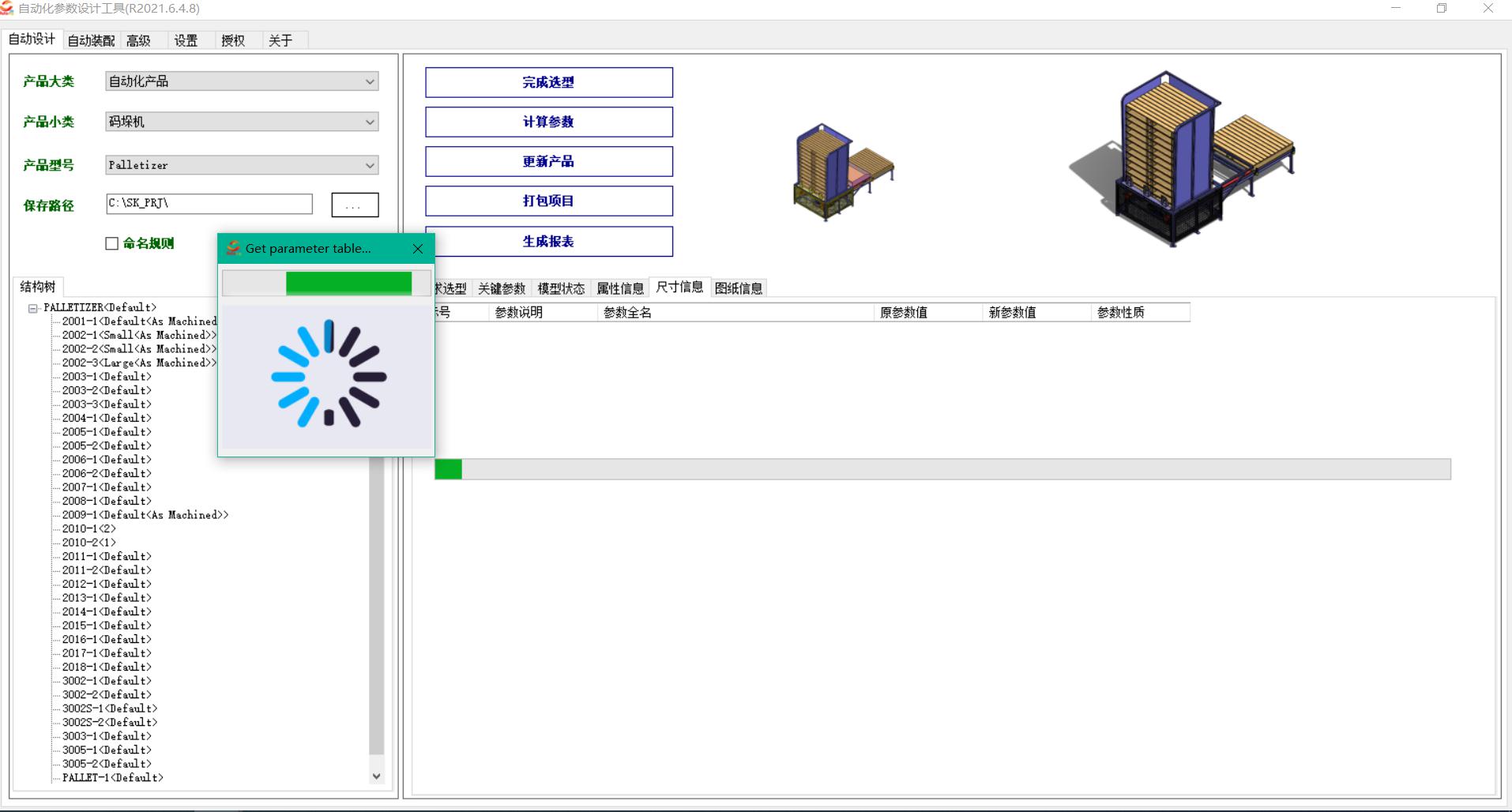Click the save path input field

coord(209,203)
